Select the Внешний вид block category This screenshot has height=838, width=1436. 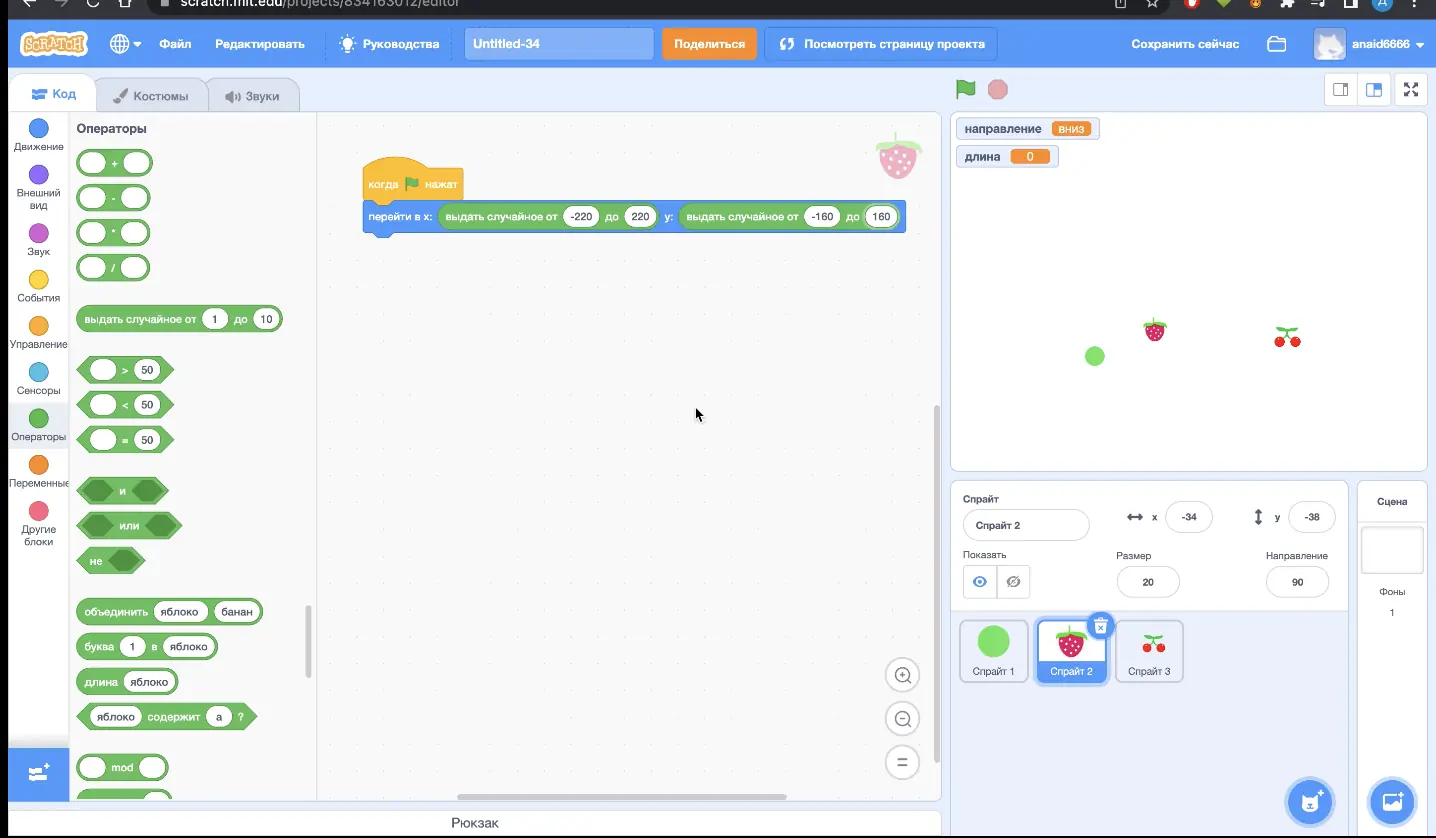click(x=38, y=188)
